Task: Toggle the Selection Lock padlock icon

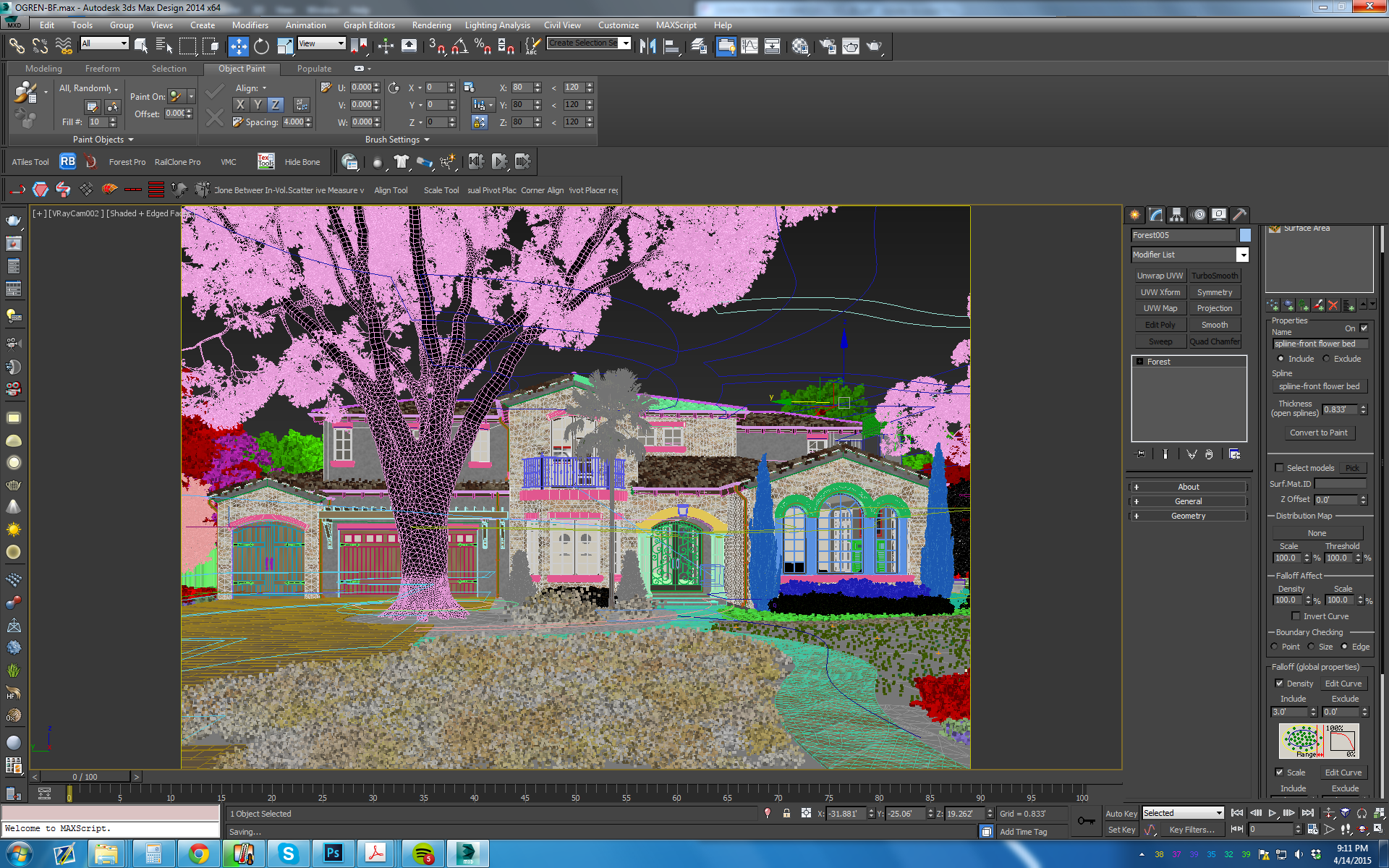Action: coord(786,814)
